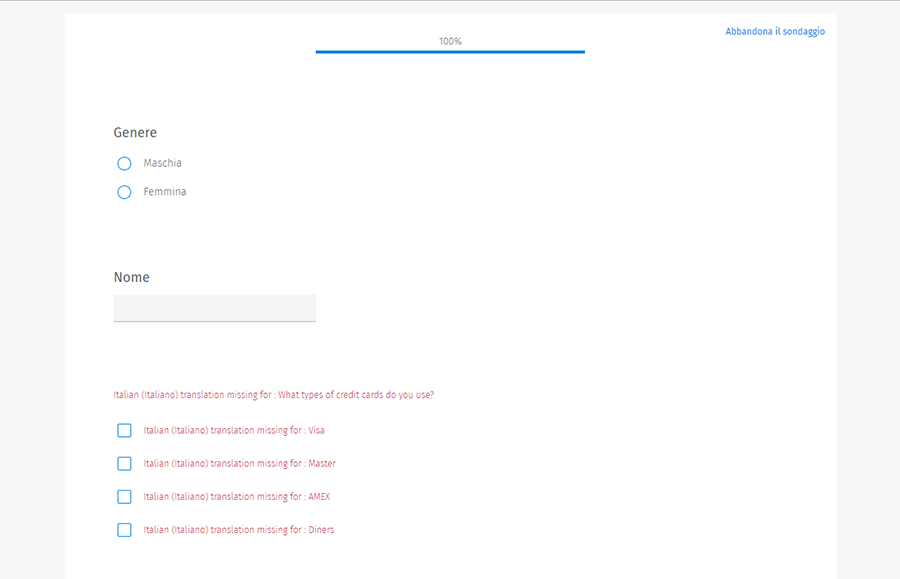Click the credit cards question text
900x579 pixels.
pyautogui.click(x=273, y=395)
